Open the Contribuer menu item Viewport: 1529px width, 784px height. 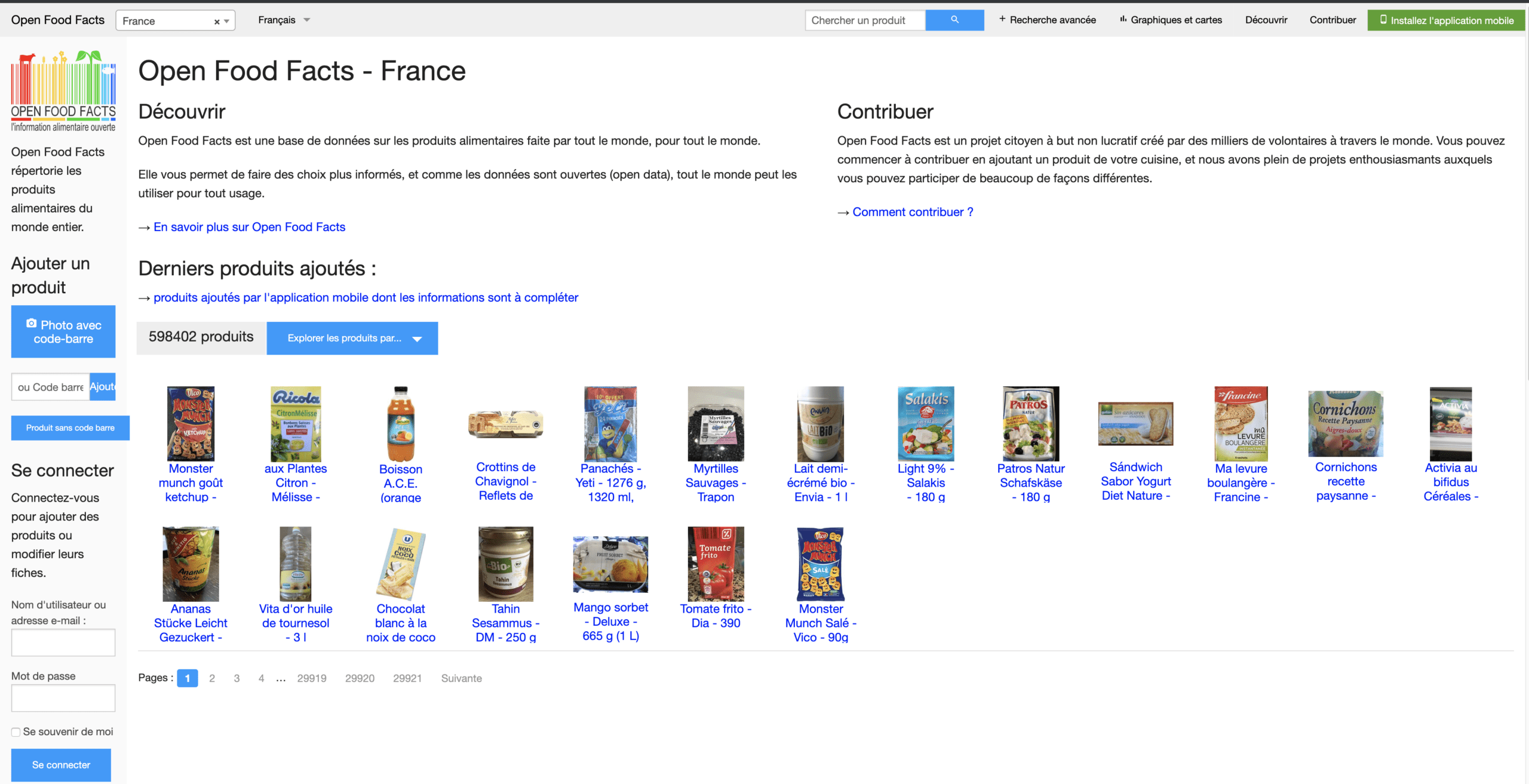coord(1332,20)
